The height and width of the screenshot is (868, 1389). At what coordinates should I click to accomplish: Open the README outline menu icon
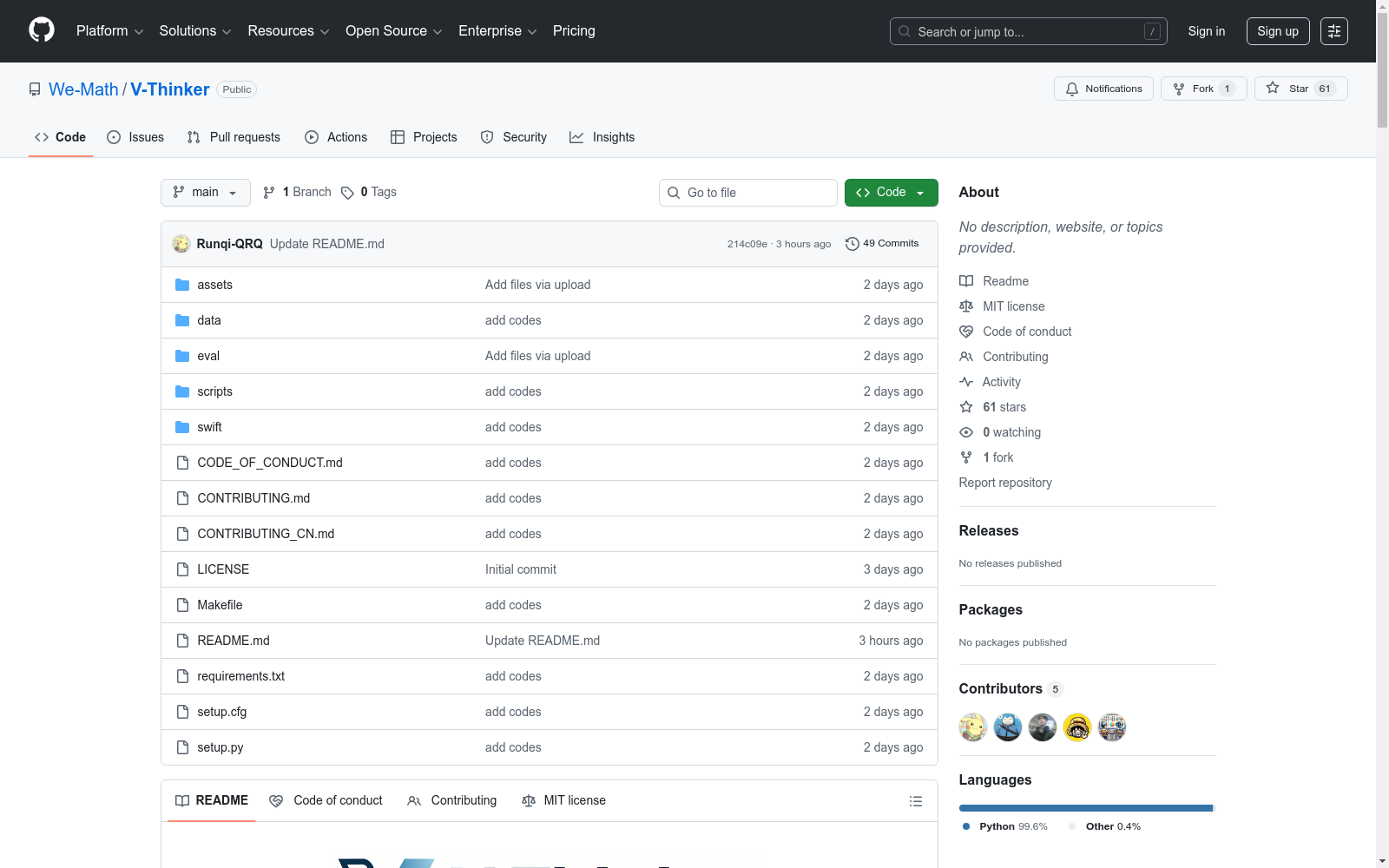tap(916, 801)
